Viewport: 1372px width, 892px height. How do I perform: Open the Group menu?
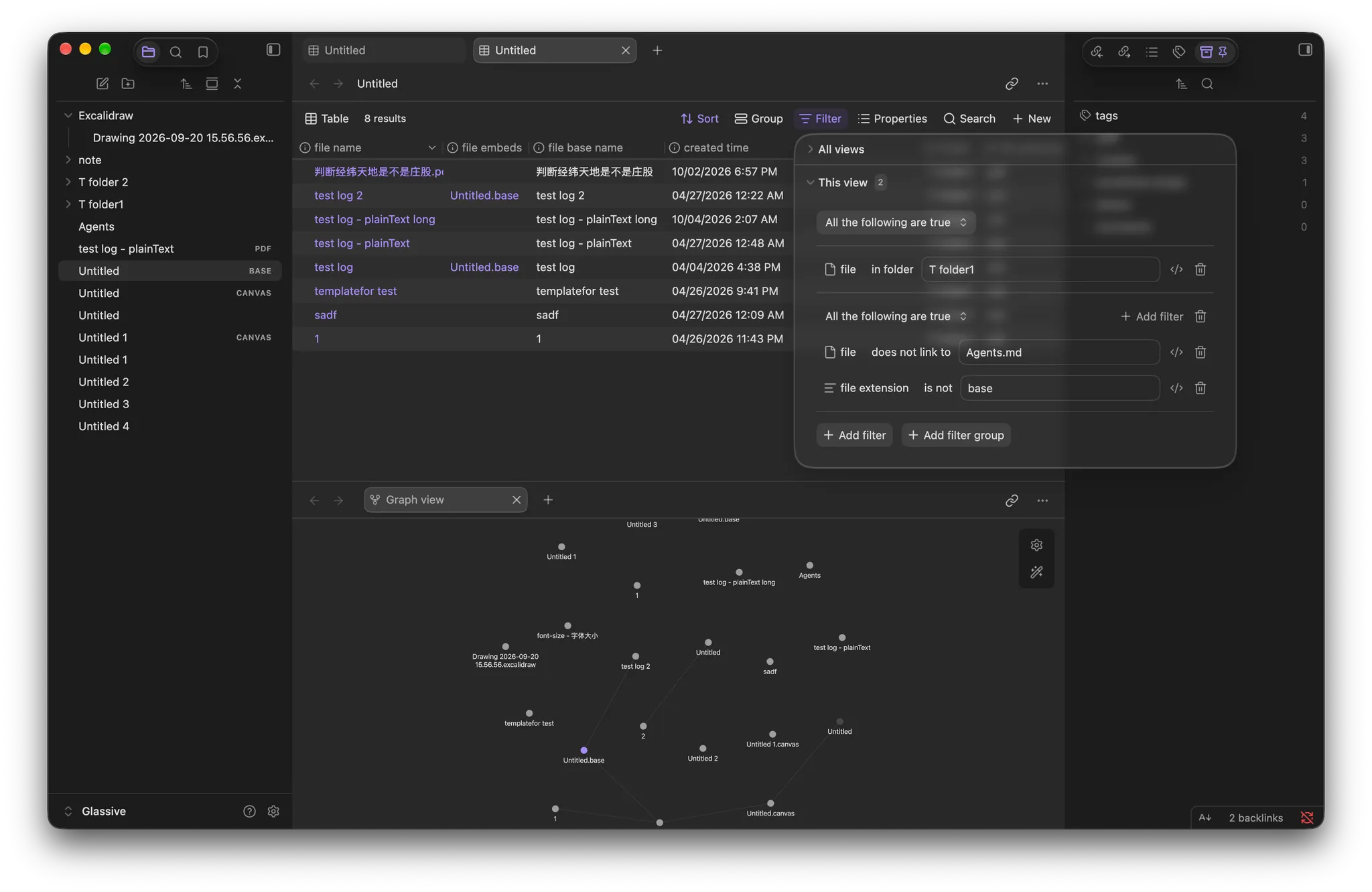[758, 119]
